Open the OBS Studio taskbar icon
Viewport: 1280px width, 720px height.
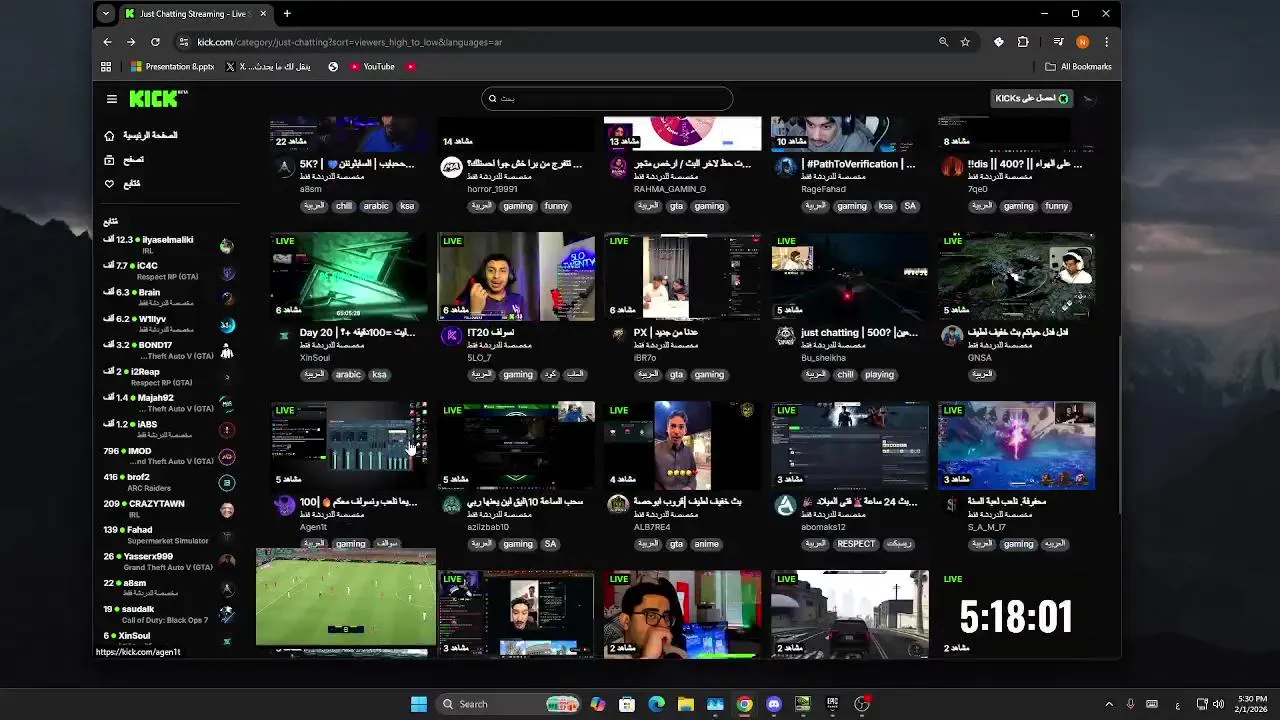click(x=862, y=704)
